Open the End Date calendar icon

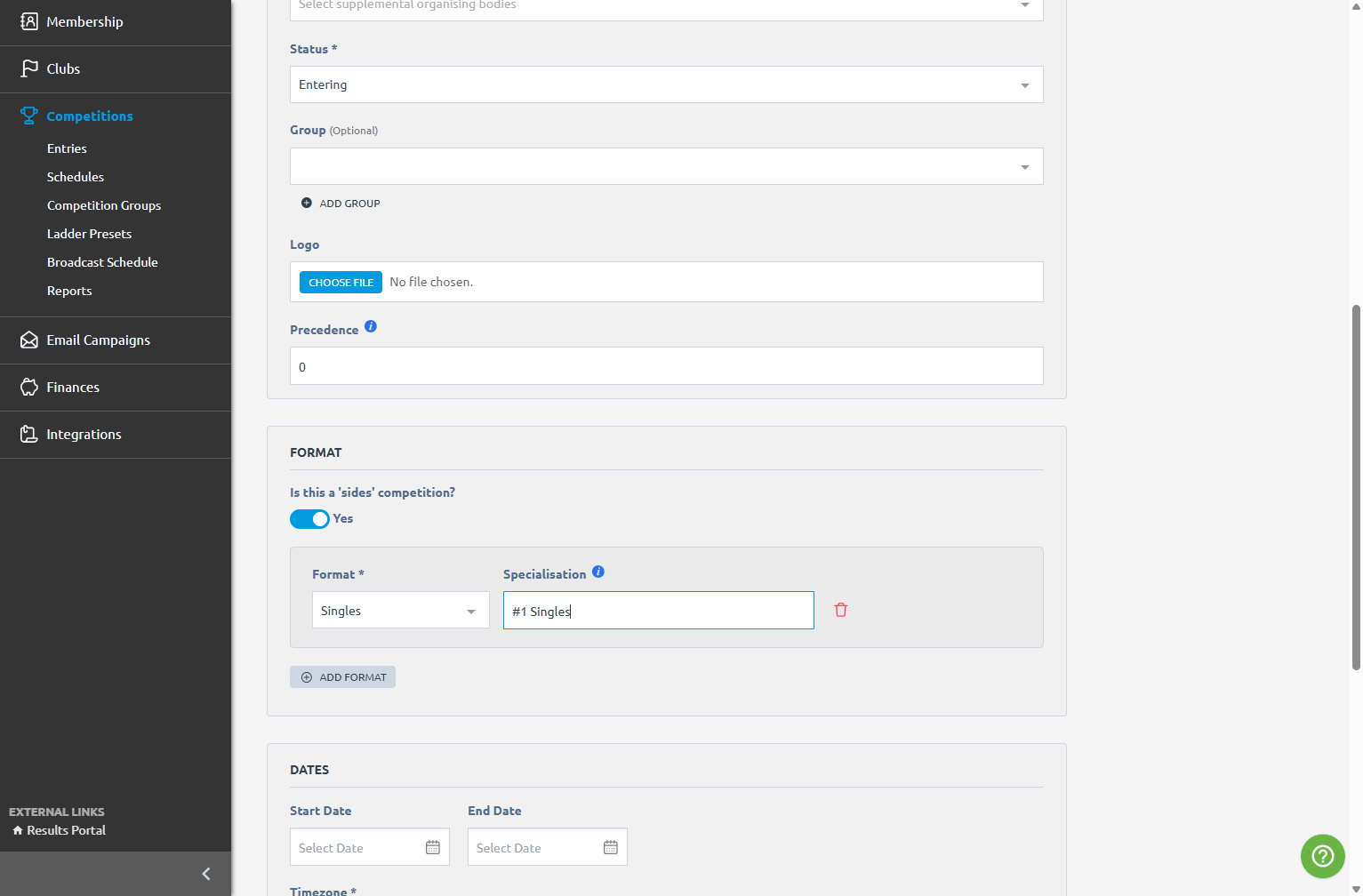611,847
